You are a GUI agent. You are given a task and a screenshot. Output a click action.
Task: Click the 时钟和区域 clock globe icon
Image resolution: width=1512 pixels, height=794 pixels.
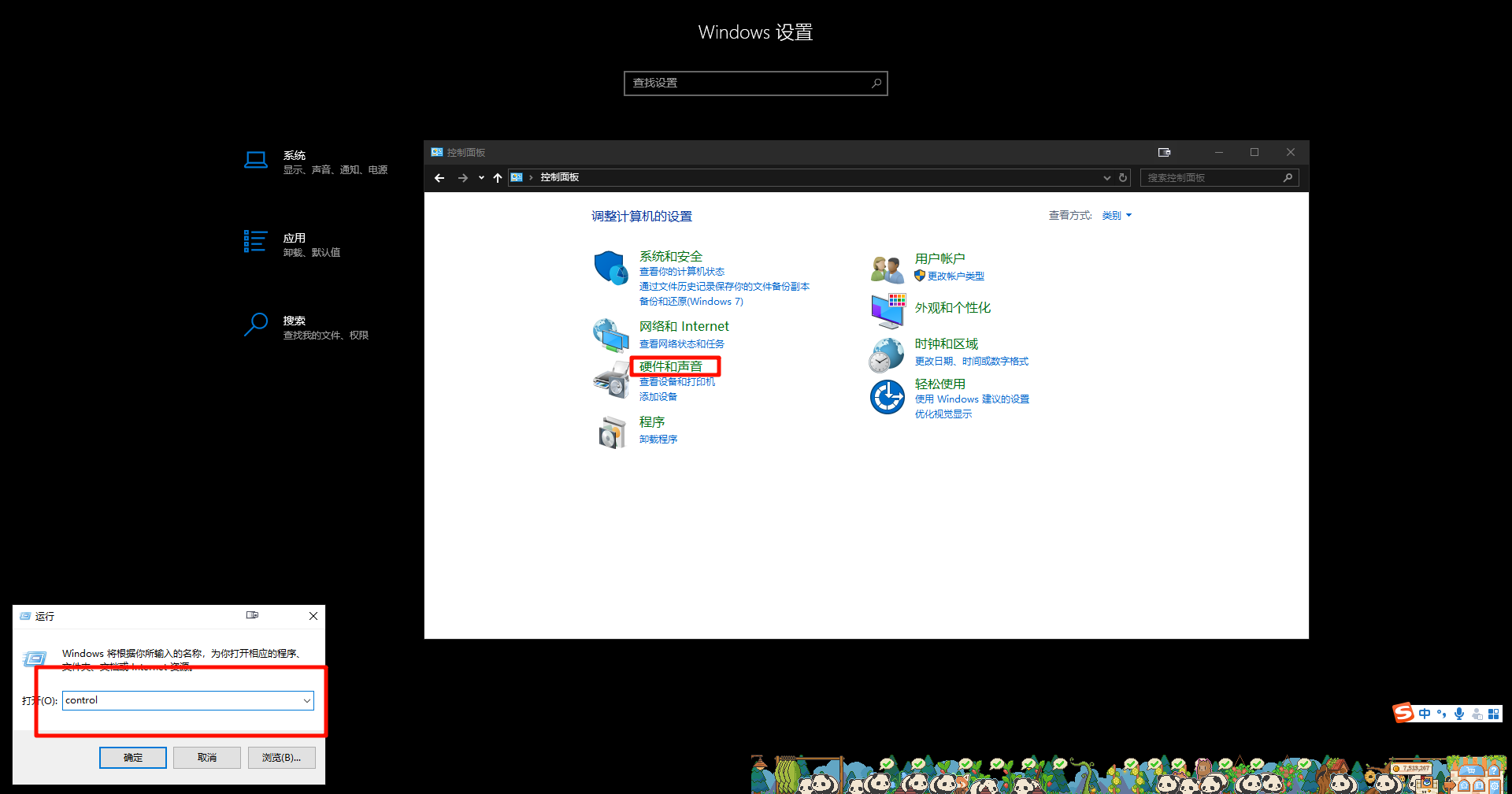coord(887,354)
